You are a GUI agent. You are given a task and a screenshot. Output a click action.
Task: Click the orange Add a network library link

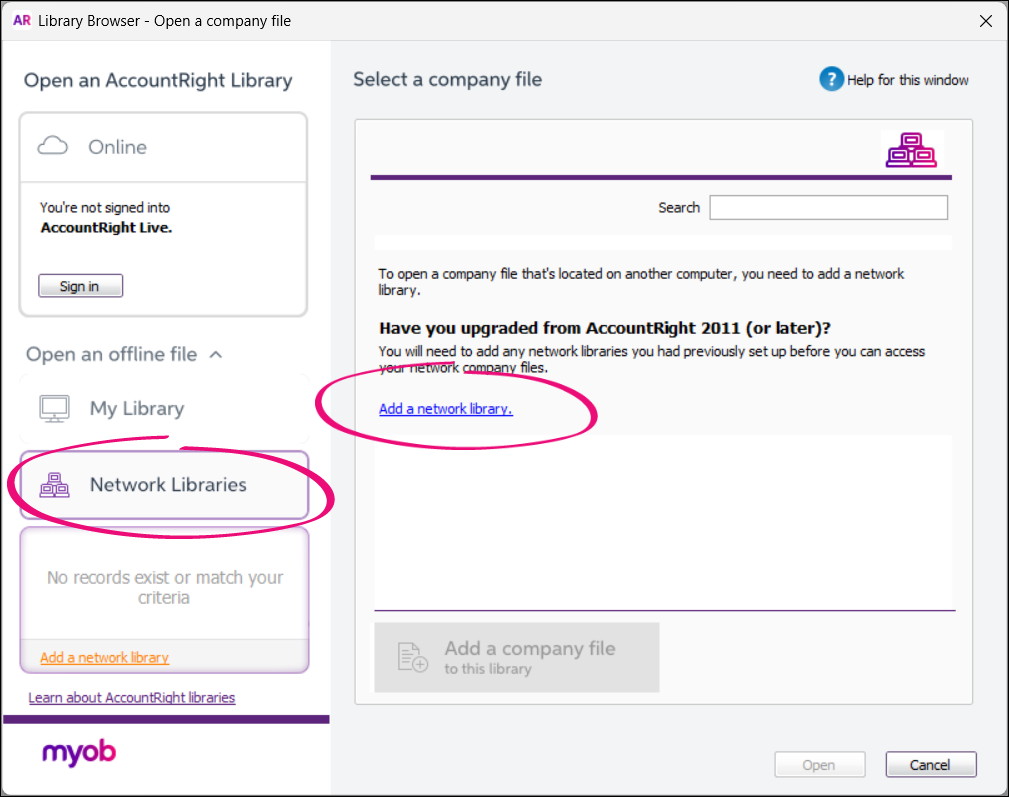coord(103,657)
